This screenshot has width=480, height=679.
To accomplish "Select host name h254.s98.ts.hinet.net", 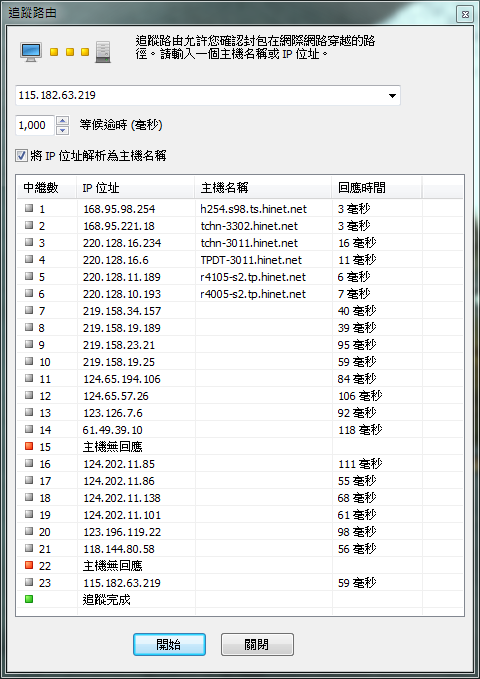I will pos(253,209).
